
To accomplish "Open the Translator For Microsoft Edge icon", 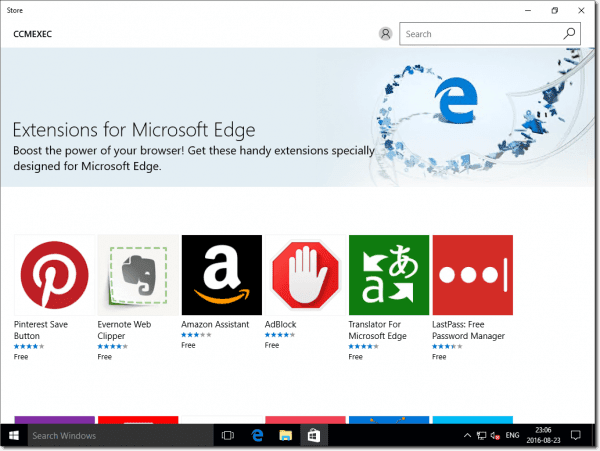I will click(x=389, y=275).
